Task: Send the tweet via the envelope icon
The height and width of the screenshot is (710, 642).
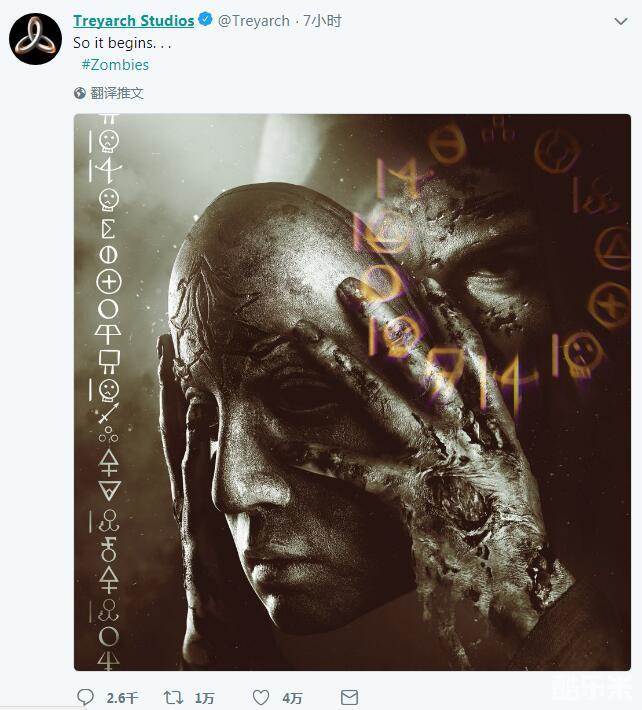Action: point(349,697)
